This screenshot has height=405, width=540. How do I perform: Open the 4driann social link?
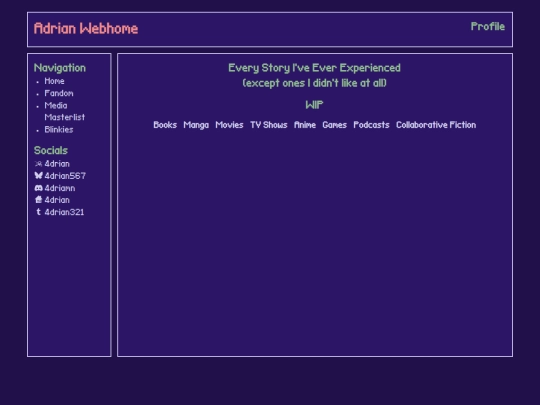pos(60,188)
